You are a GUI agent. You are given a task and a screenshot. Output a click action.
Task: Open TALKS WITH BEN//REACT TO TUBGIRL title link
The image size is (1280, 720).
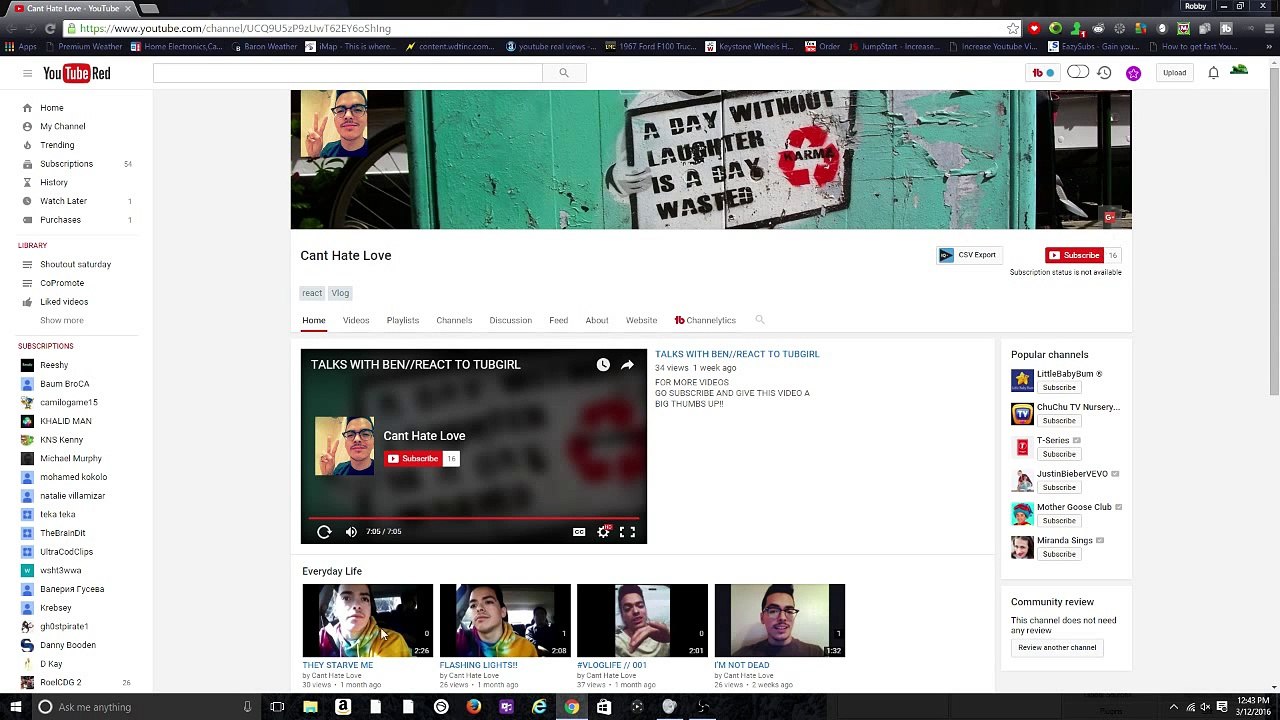[x=737, y=354]
